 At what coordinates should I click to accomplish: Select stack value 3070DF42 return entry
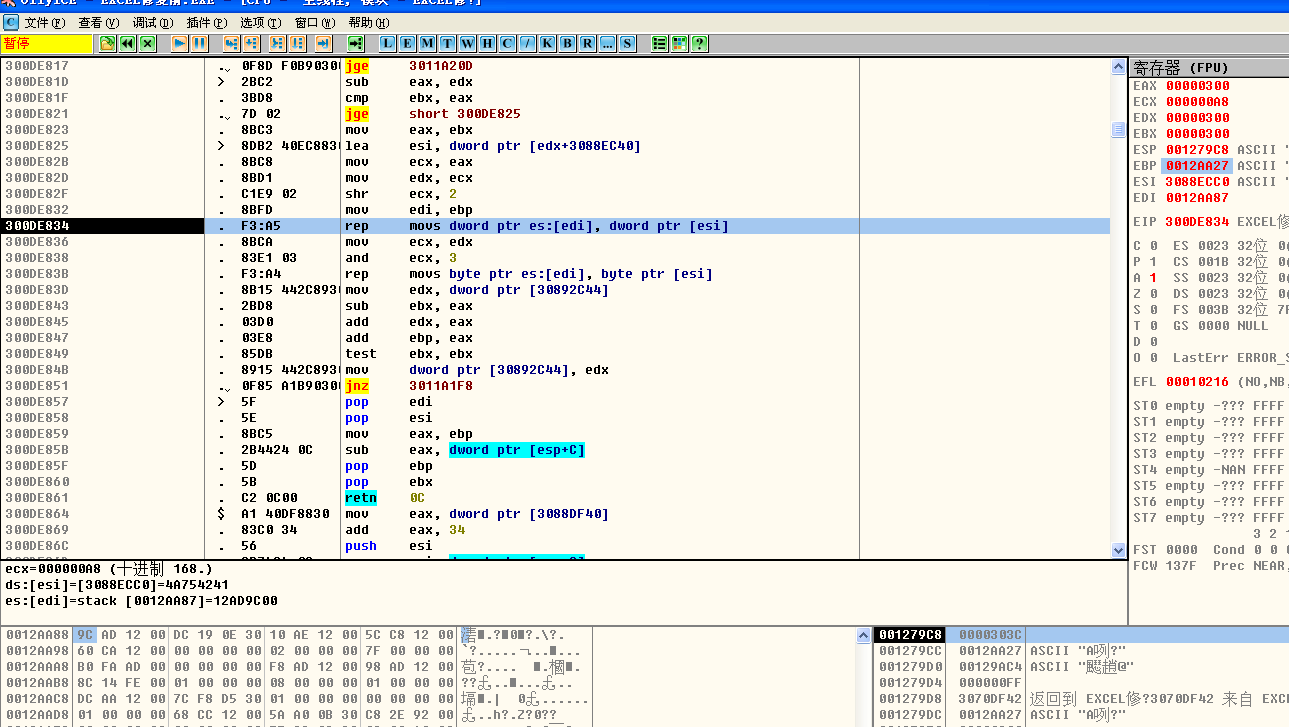pos(991,699)
